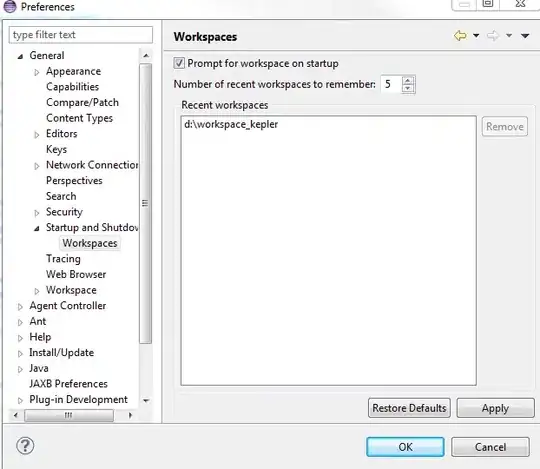The width and height of the screenshot is (540, 469).
Task: Select Content Types in tree
Action: [x=80, y=118]
